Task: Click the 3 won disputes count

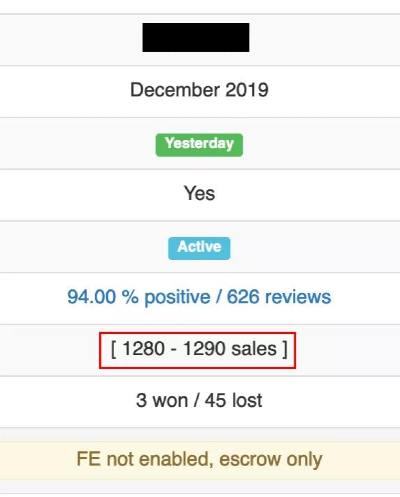Action: click(x=162, y=400)
